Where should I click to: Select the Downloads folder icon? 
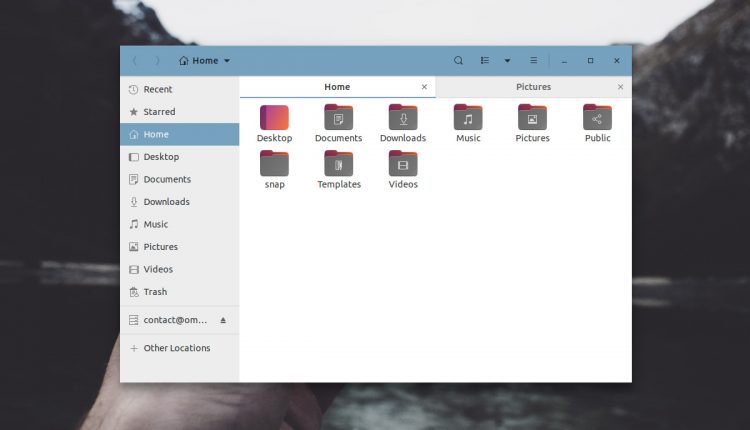click(x=403, y=118)
